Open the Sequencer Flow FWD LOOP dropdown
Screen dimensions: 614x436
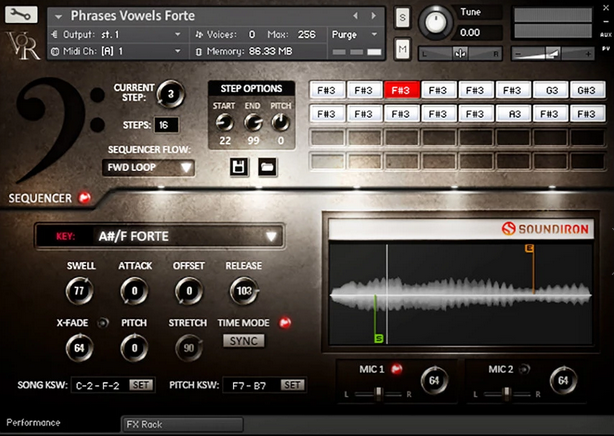pyautogui.click(x=148, y=167)
